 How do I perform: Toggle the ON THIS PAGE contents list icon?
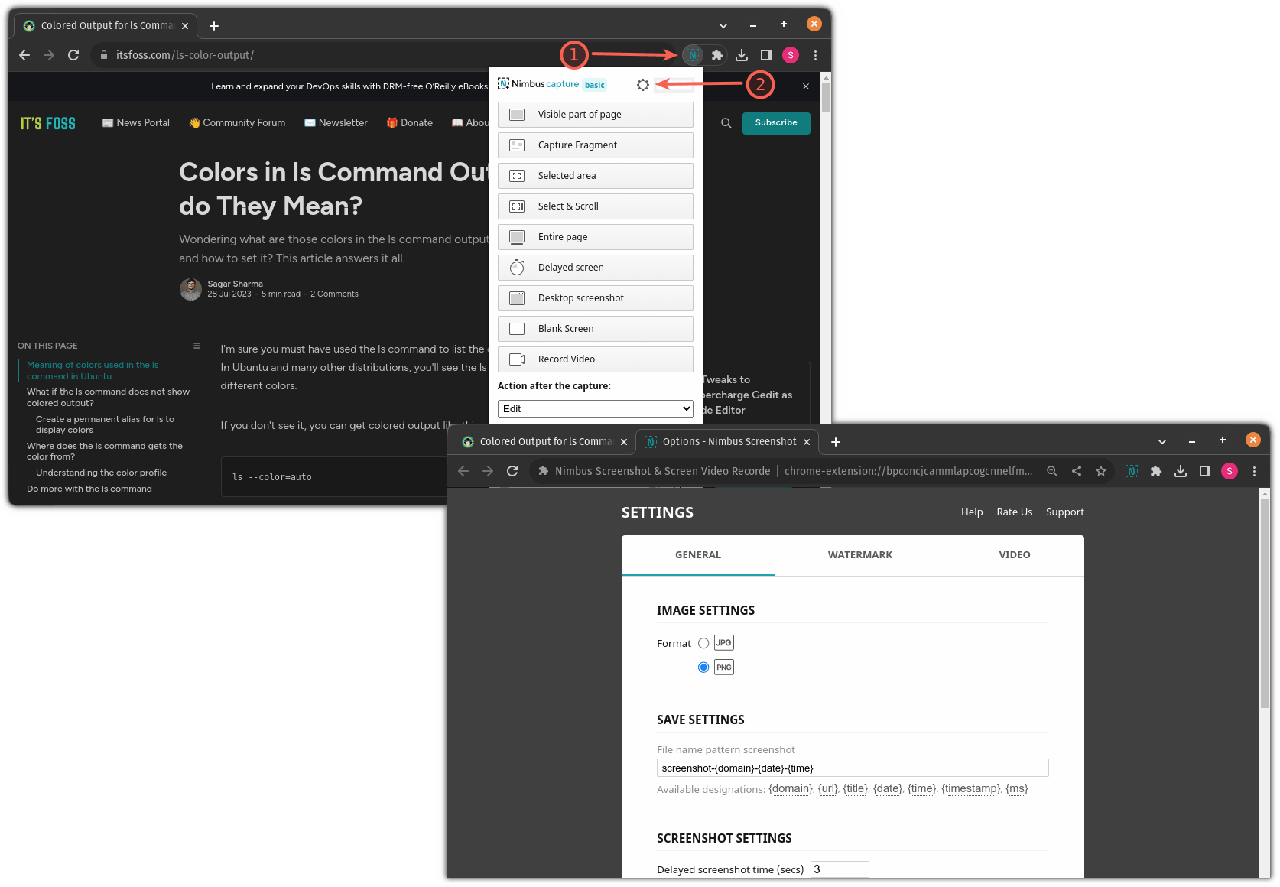[x=196, y=346]
